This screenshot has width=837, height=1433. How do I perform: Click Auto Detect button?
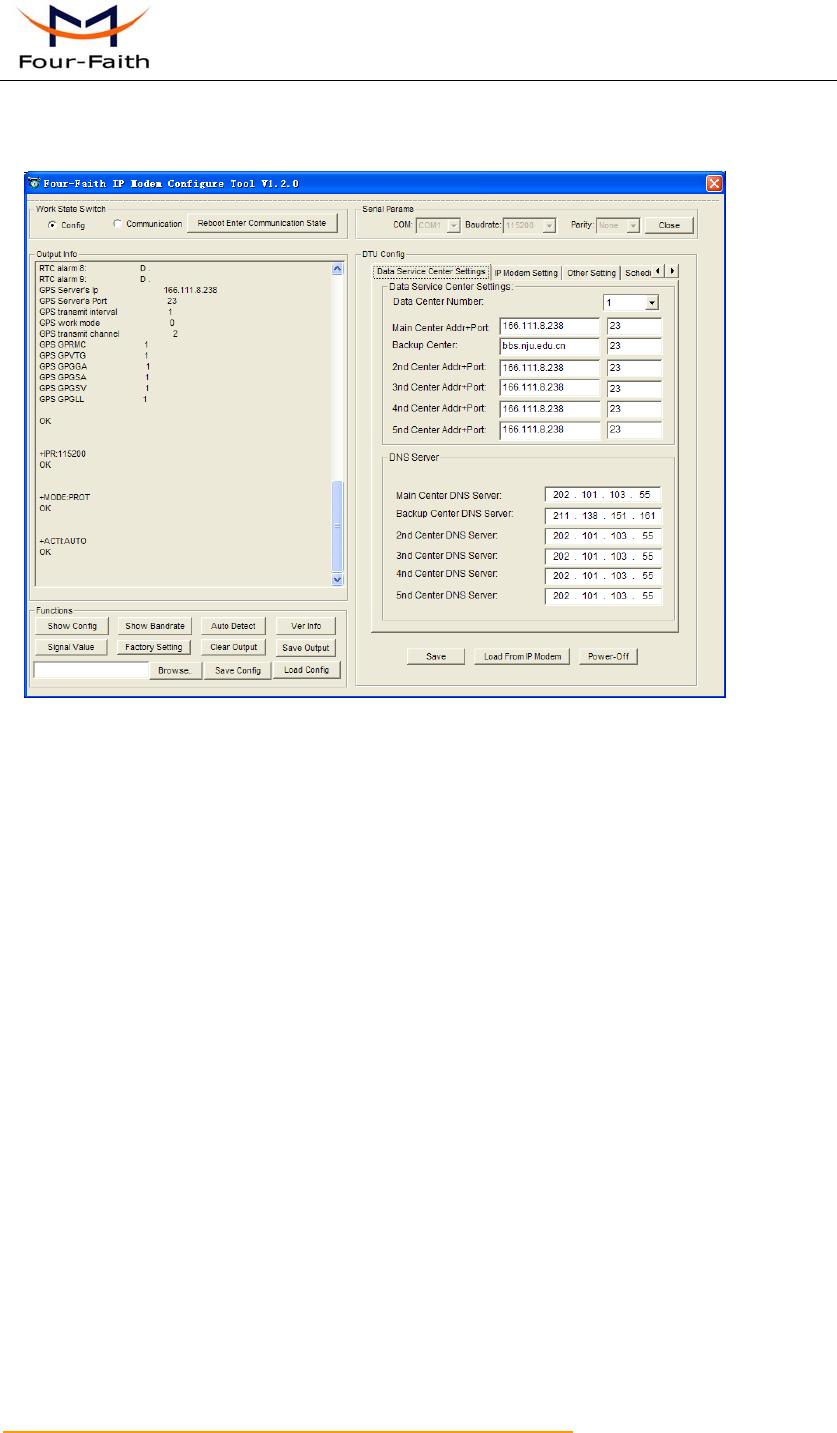(234, 626)
